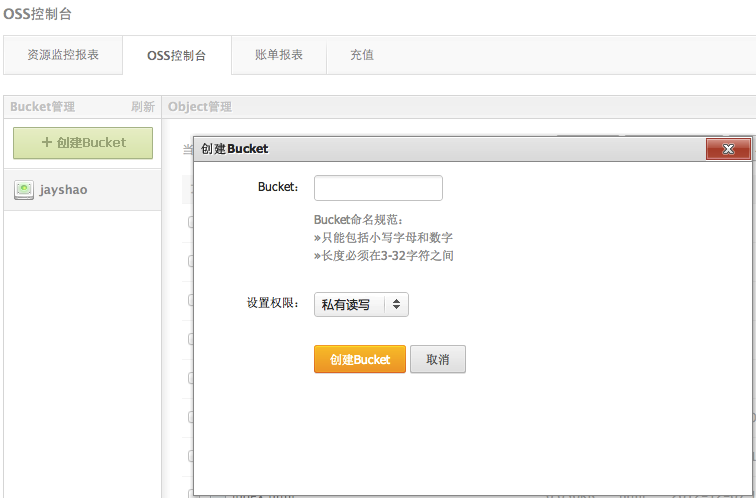This screenshot has height=498, width=756.
Task: Select the OSS控制台 tab
Action: click(176, 55)
